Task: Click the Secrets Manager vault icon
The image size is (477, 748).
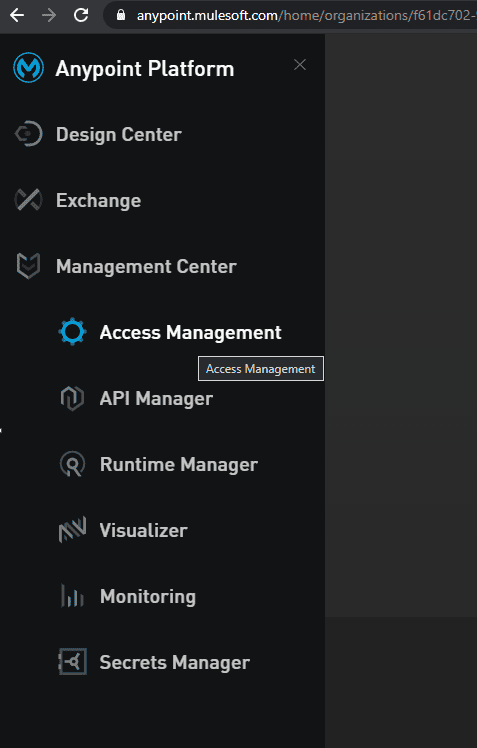Action: tap(72, 662)
